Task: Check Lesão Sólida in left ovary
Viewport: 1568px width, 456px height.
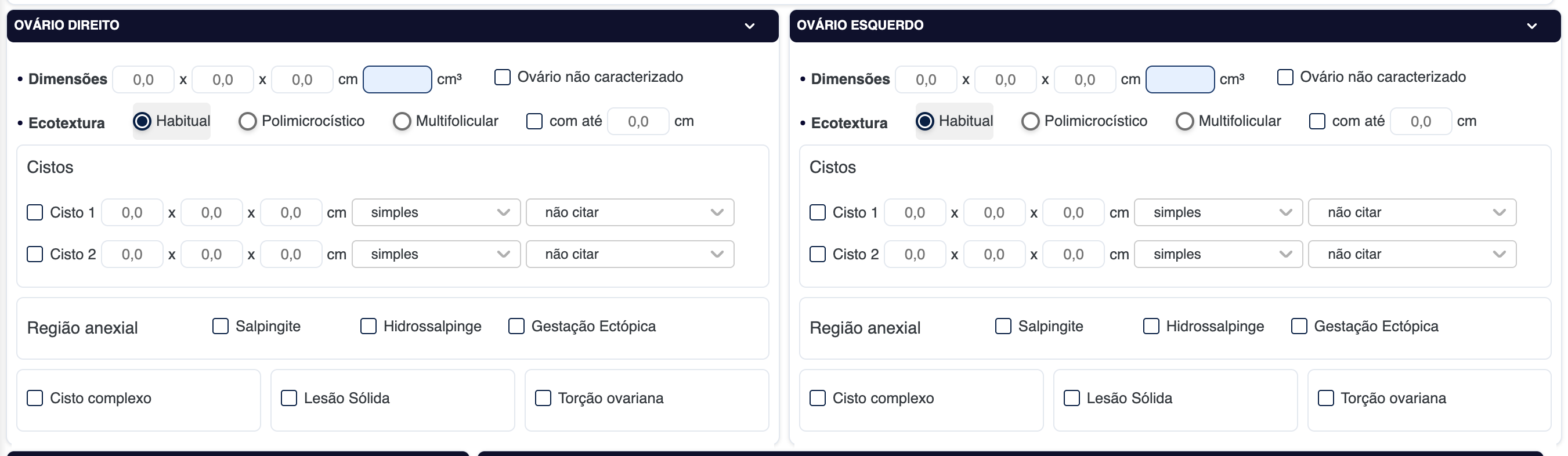Action: point(1071,398)
